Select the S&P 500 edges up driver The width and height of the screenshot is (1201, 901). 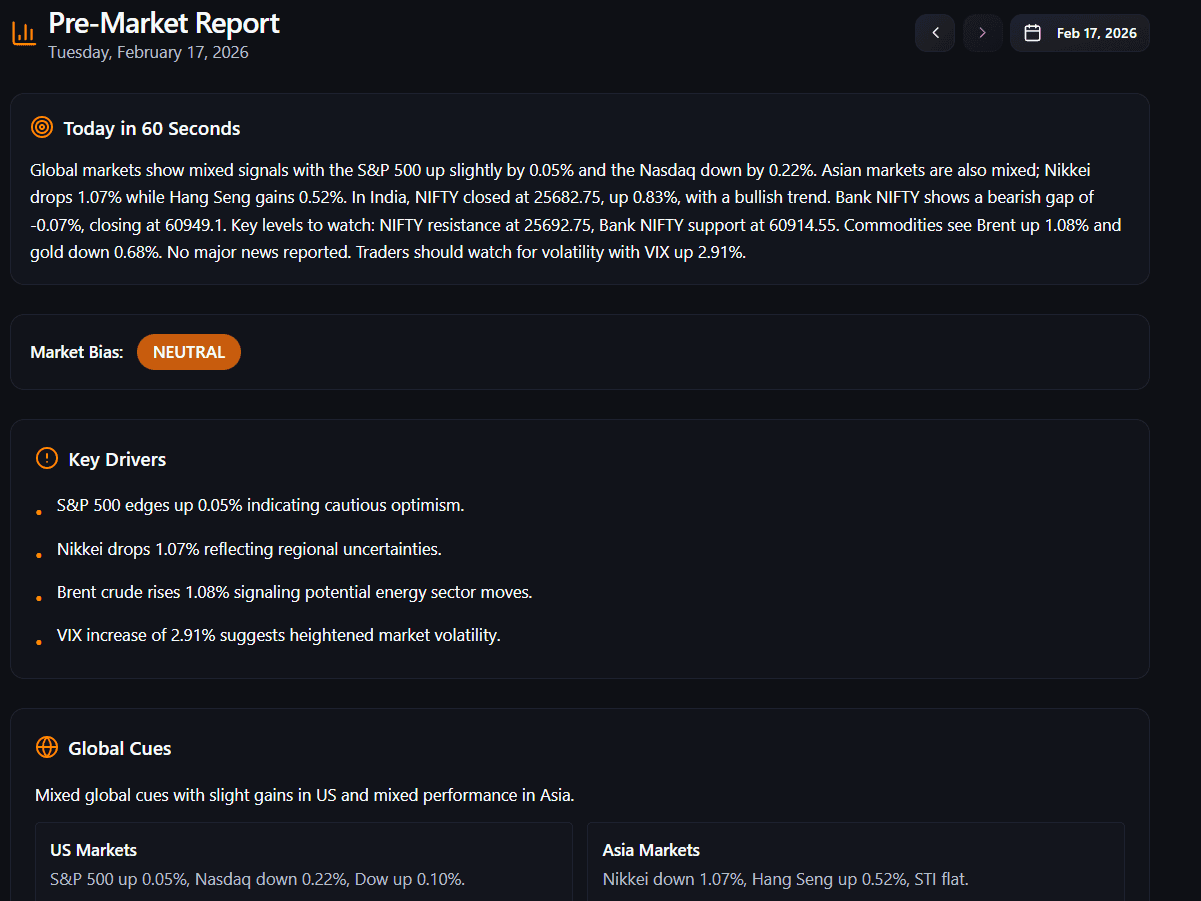[260, 505]
